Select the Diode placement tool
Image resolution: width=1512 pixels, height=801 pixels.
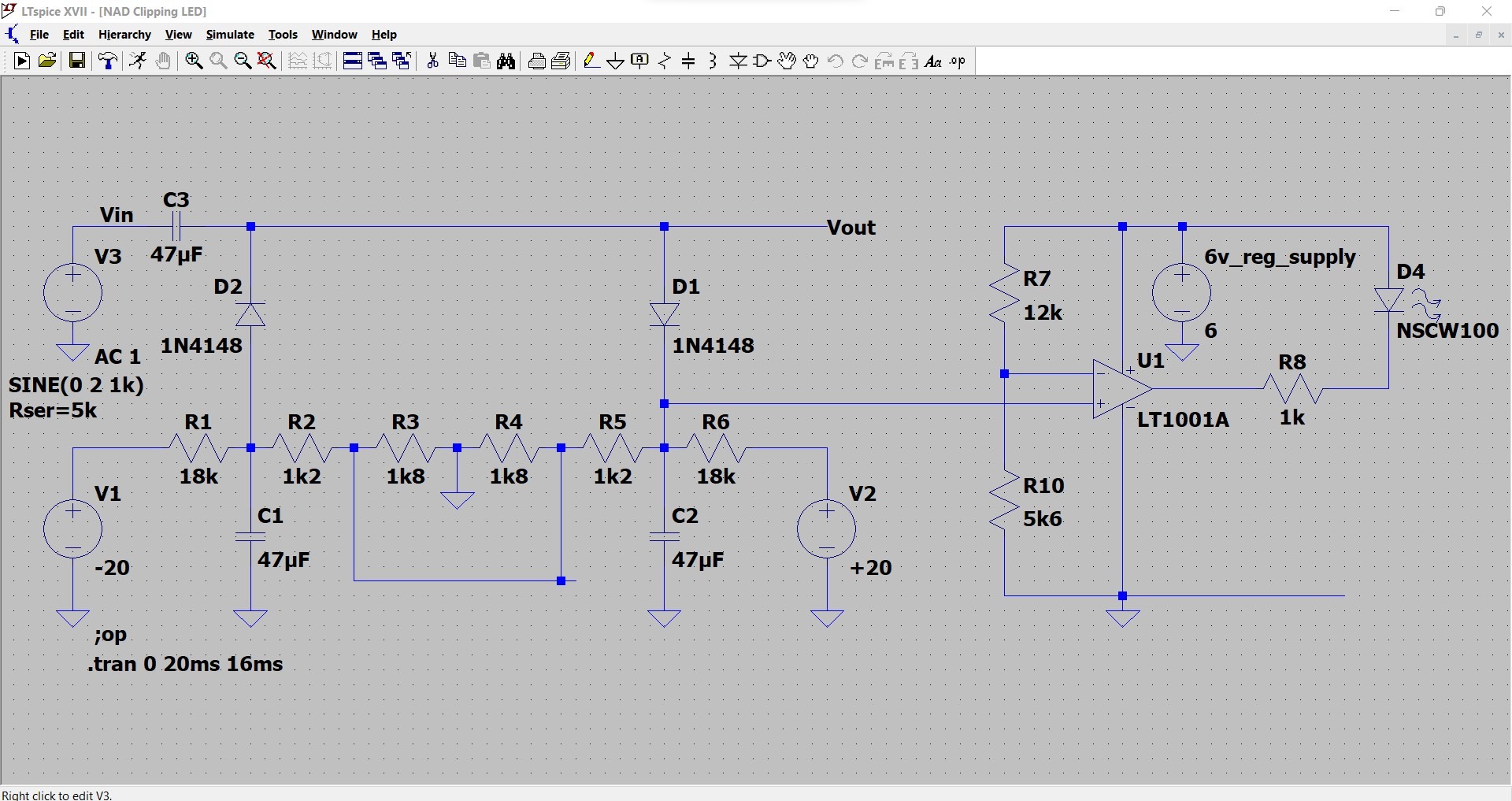coord(738,61)
